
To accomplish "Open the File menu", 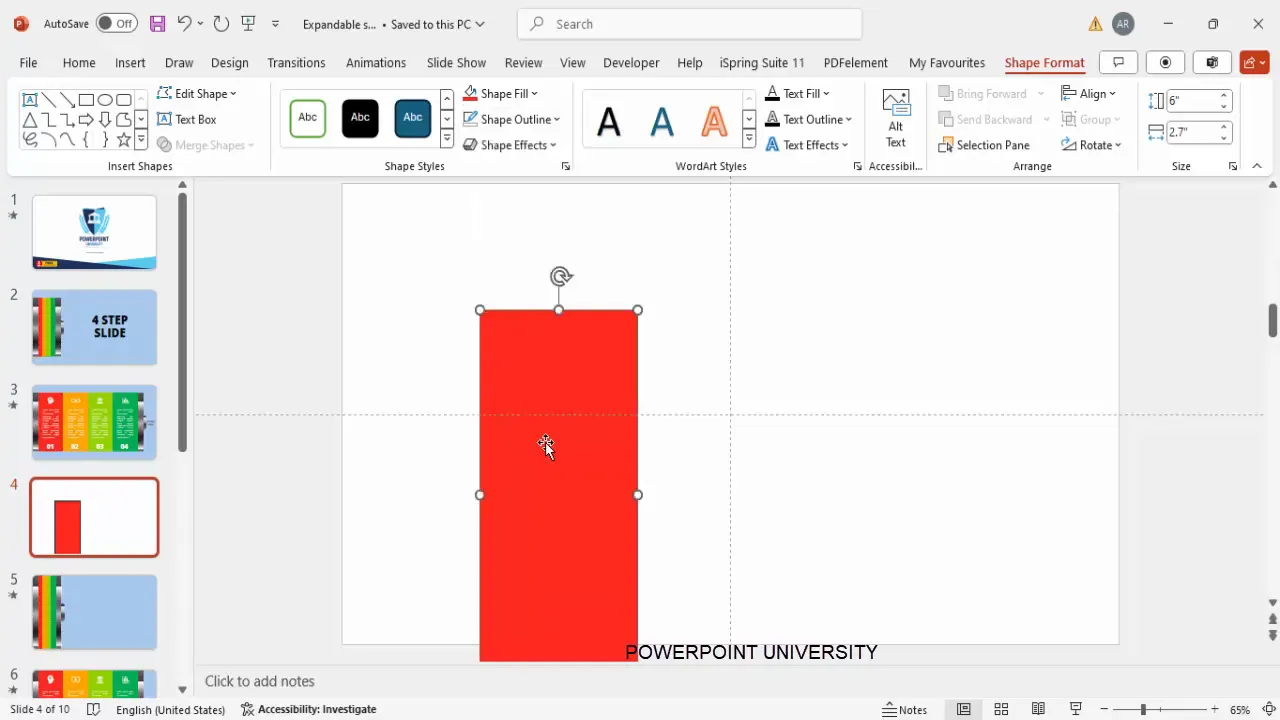I will pos(28,62).
